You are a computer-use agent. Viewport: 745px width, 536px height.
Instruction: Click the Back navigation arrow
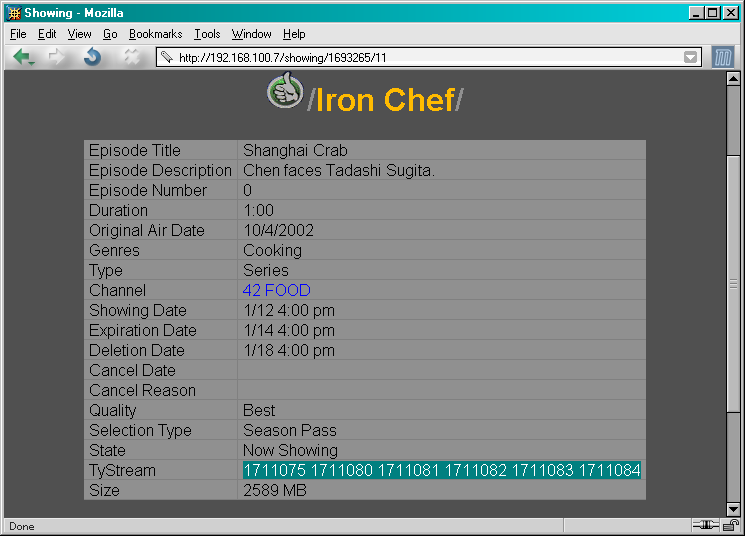[22, 57]
